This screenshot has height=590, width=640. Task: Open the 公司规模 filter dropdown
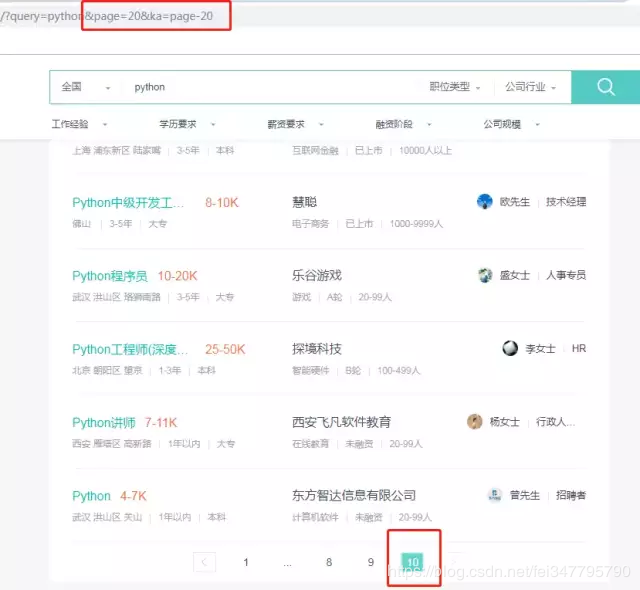511,124
